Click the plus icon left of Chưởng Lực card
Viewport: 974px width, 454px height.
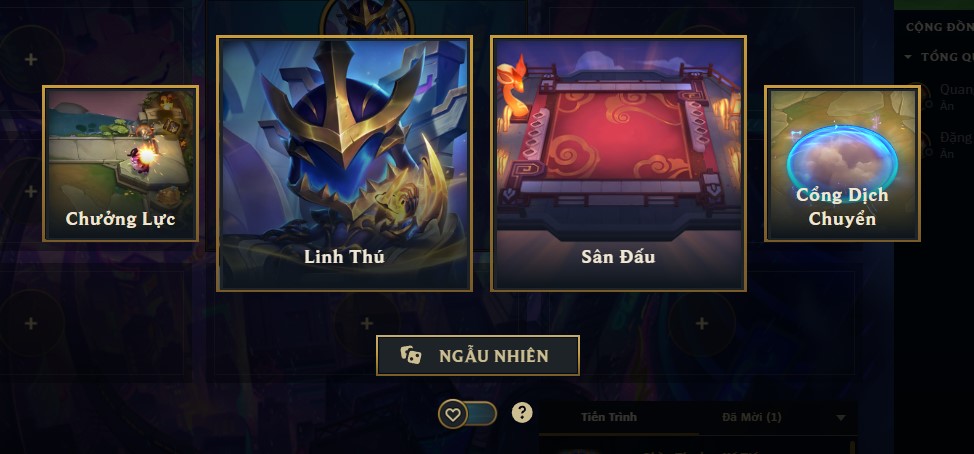point(30,191)
